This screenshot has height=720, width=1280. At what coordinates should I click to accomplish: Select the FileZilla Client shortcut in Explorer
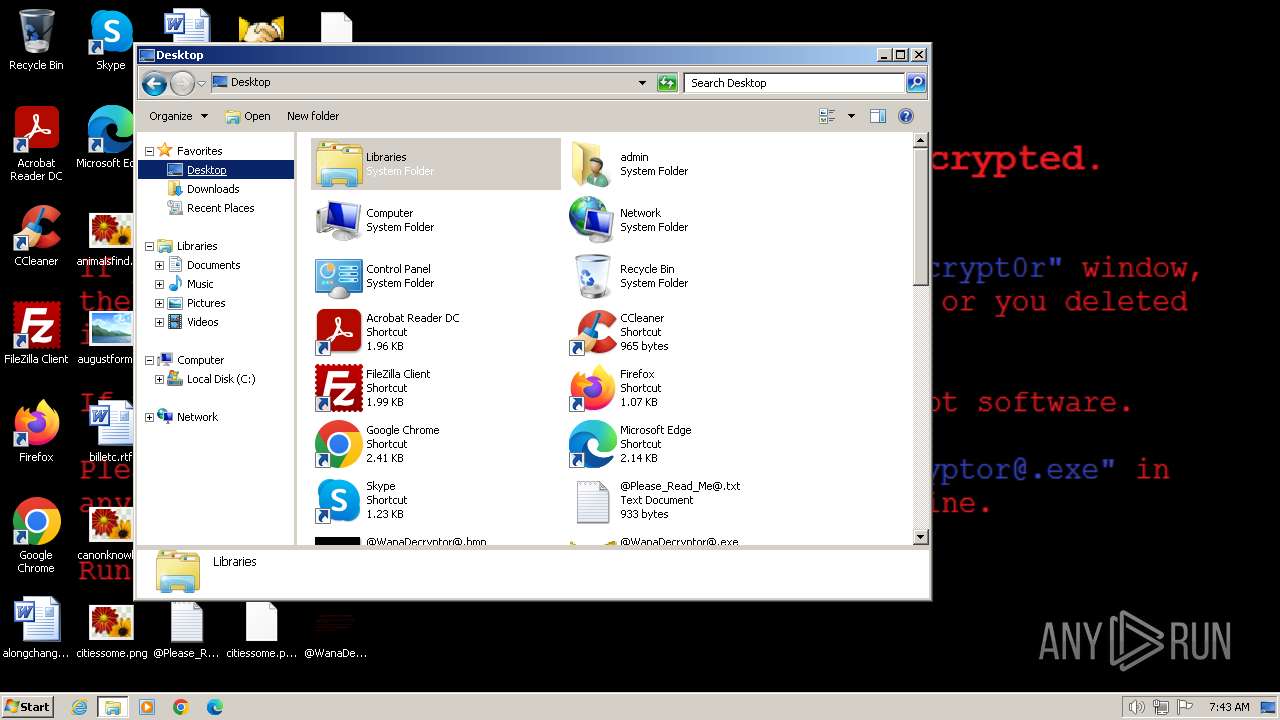coord(339,388)
